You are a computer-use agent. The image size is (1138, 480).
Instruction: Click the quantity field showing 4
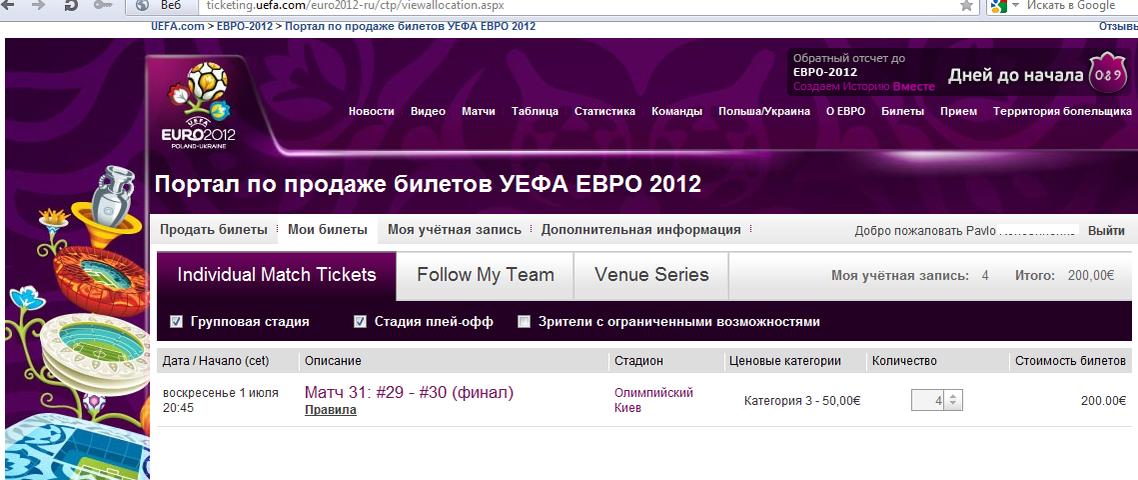[x=929, y=400]
